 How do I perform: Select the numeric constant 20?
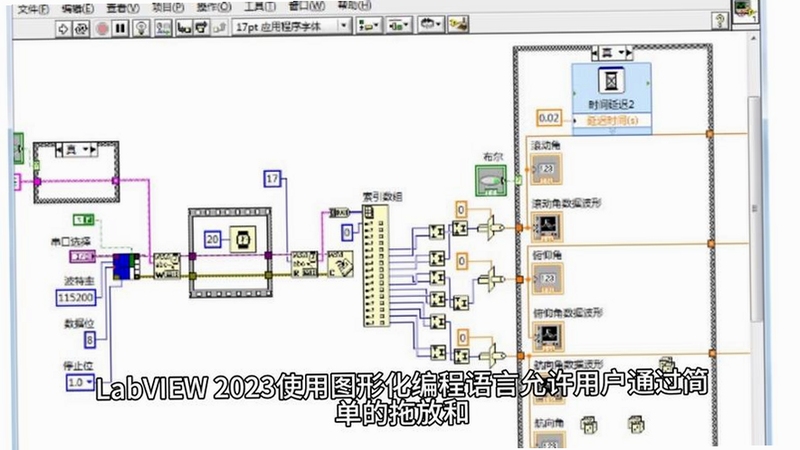coord(213,239)
